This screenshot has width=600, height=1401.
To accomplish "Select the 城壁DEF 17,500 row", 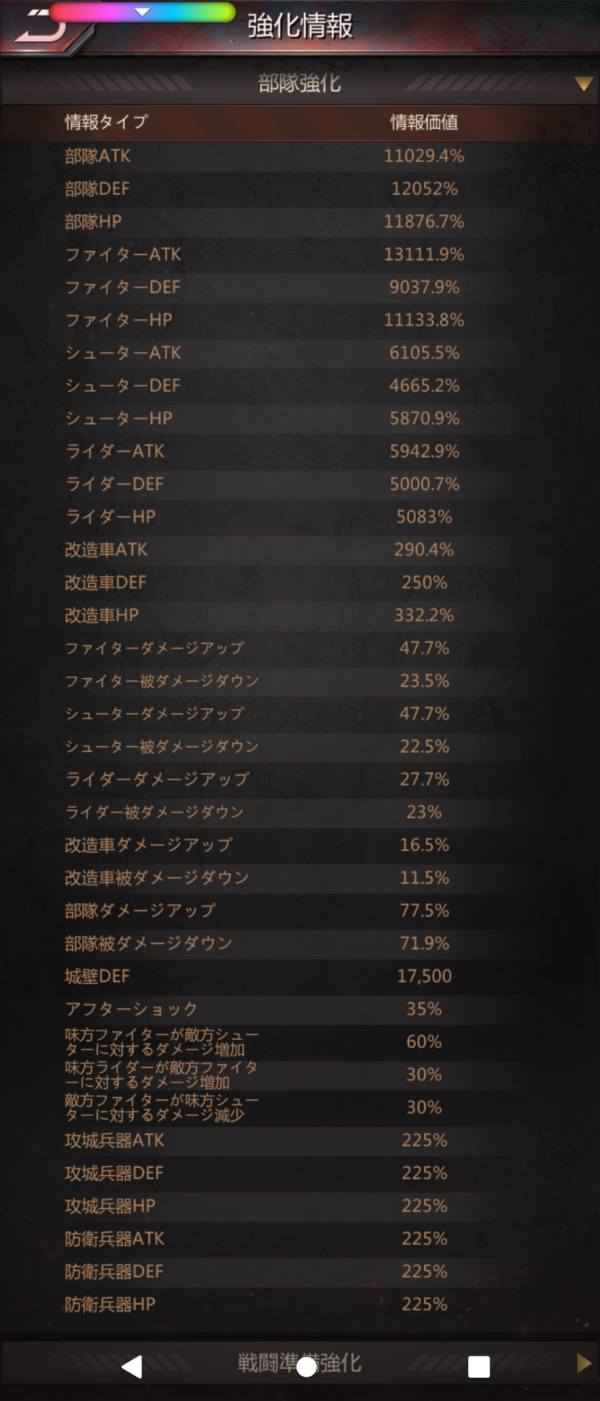I will pos(300,976).
